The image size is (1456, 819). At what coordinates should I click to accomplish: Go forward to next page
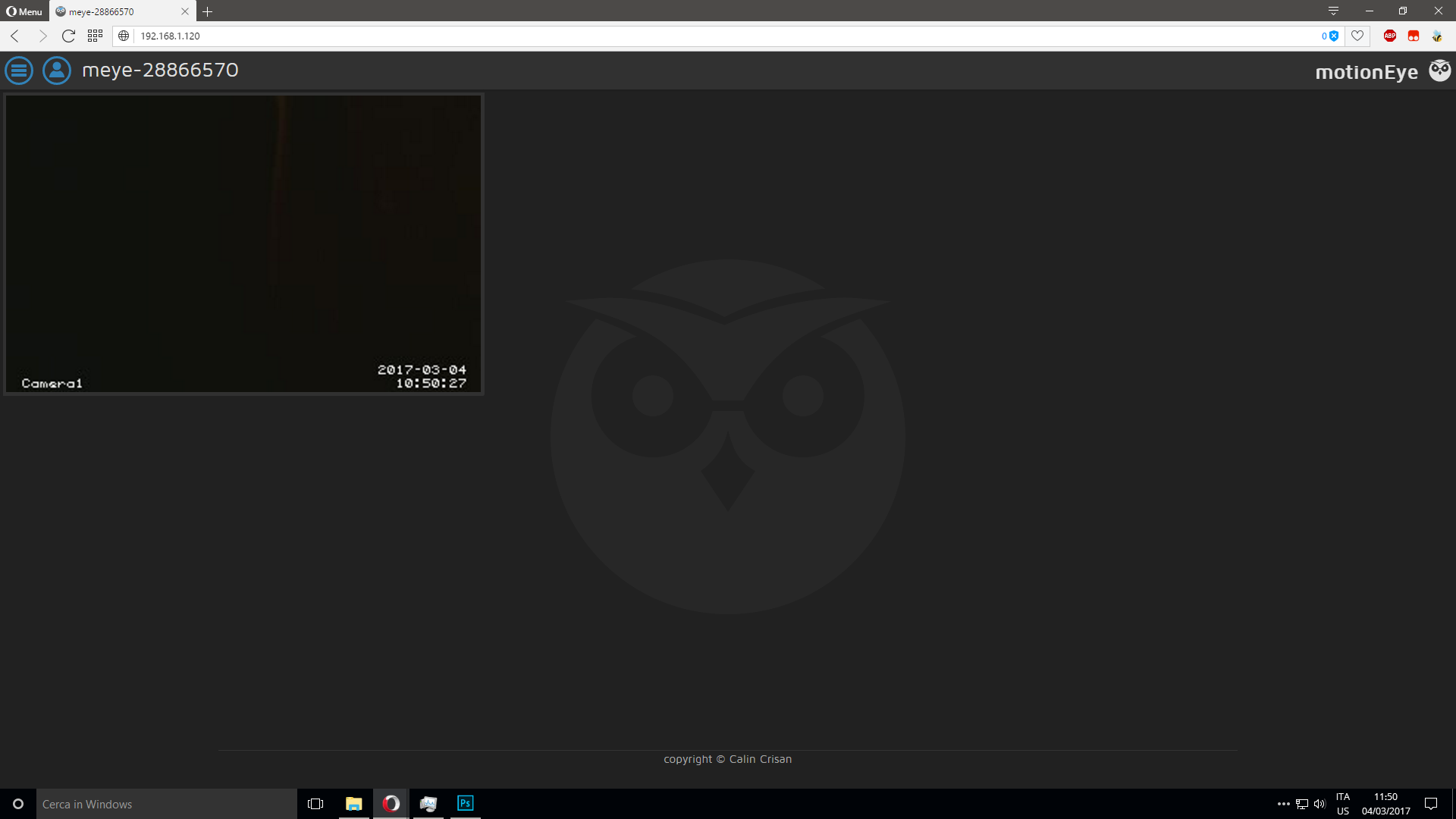42,36
